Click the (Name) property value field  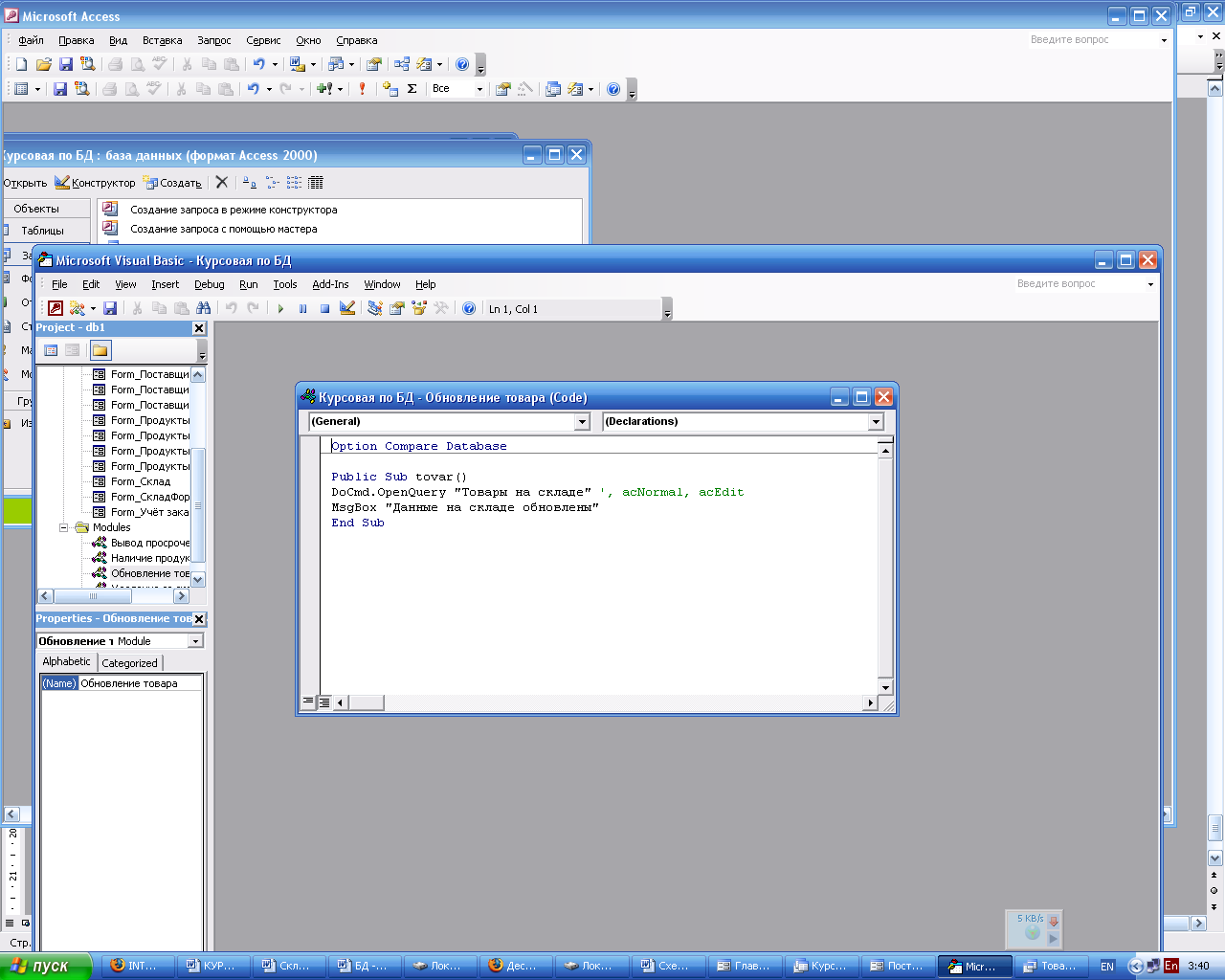pyautogui.click(x=141, y=683)
